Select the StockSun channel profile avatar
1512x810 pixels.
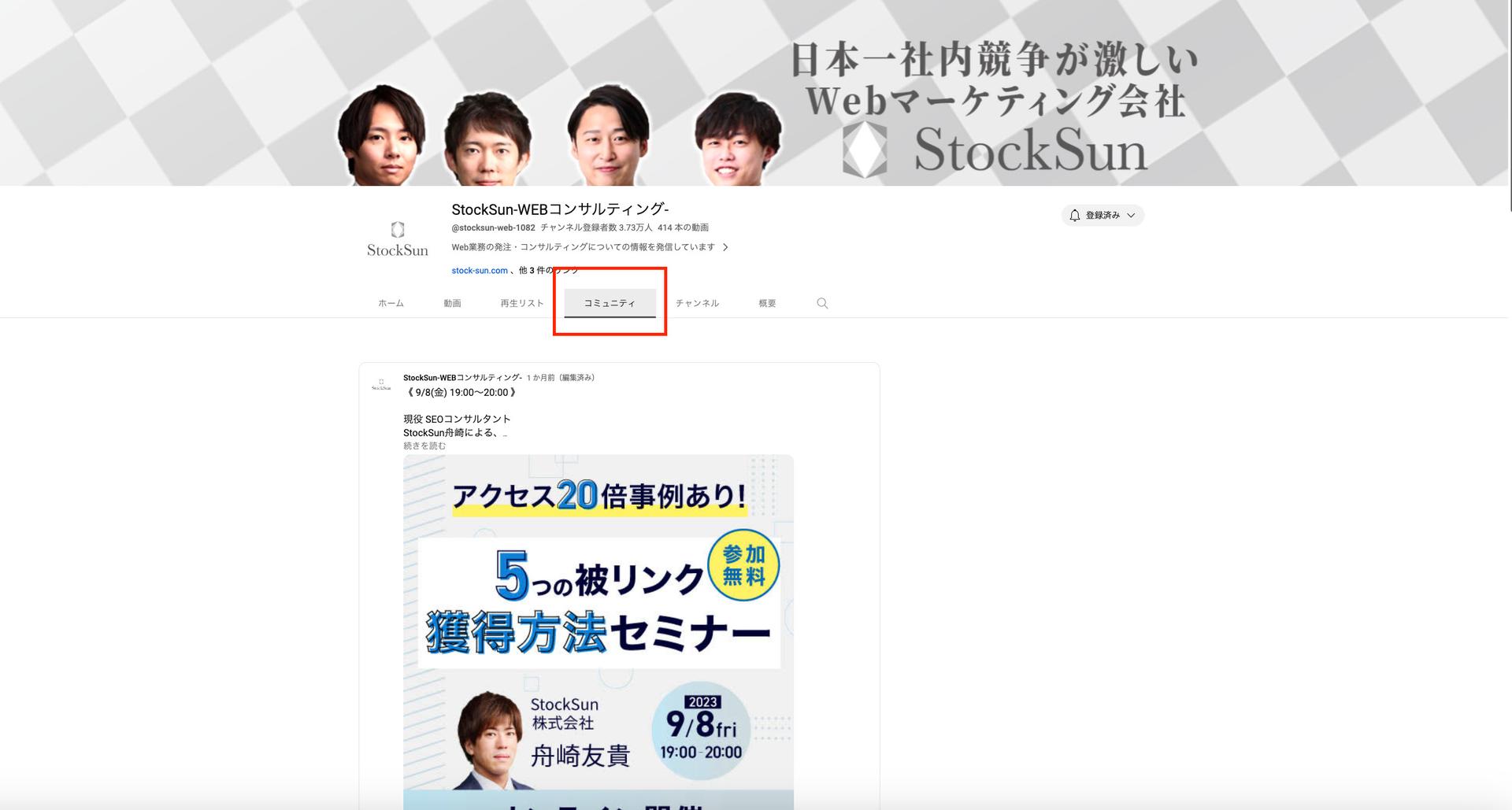[397, 236]
